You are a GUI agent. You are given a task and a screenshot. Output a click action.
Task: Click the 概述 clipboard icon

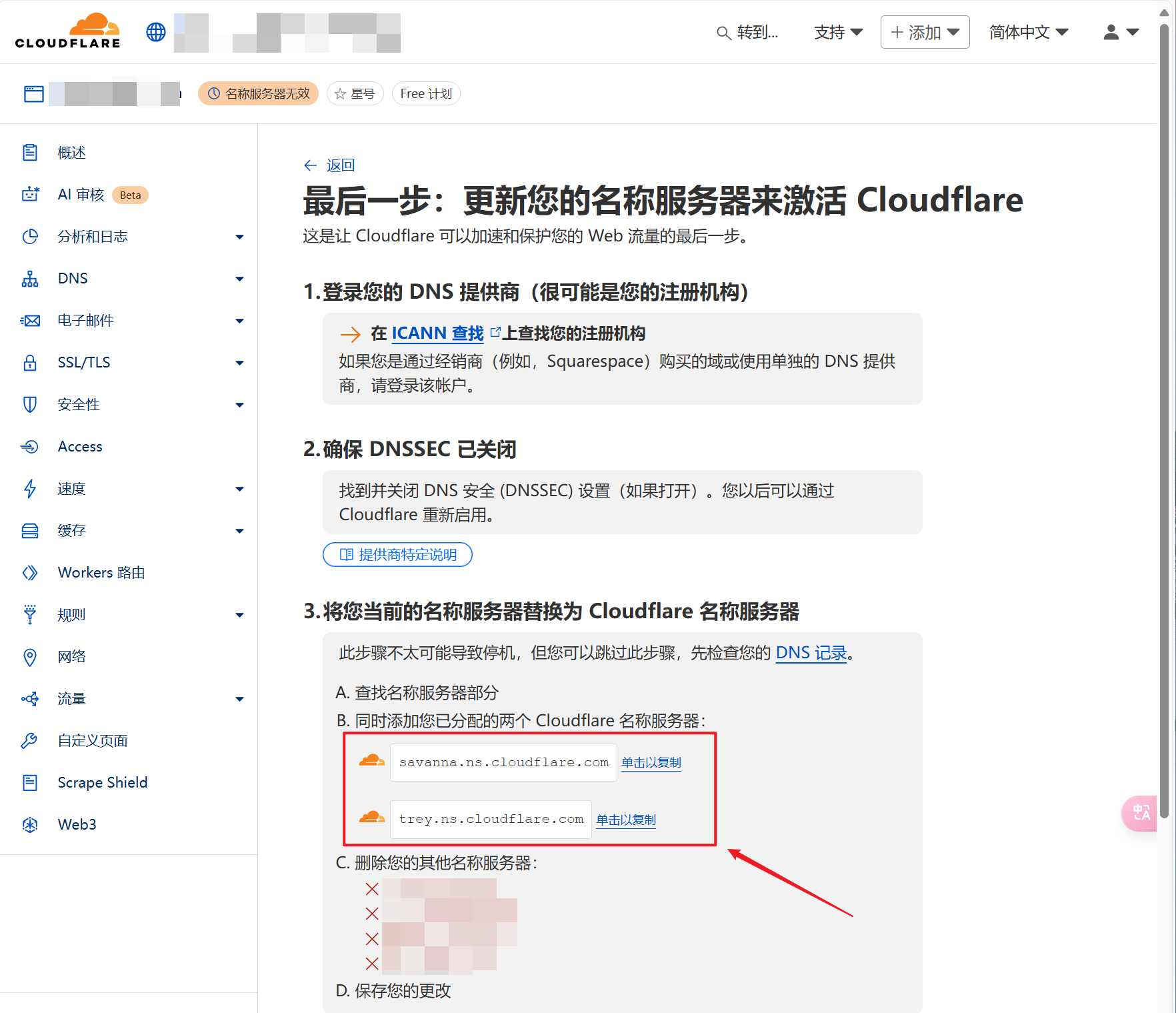[30, 153]
